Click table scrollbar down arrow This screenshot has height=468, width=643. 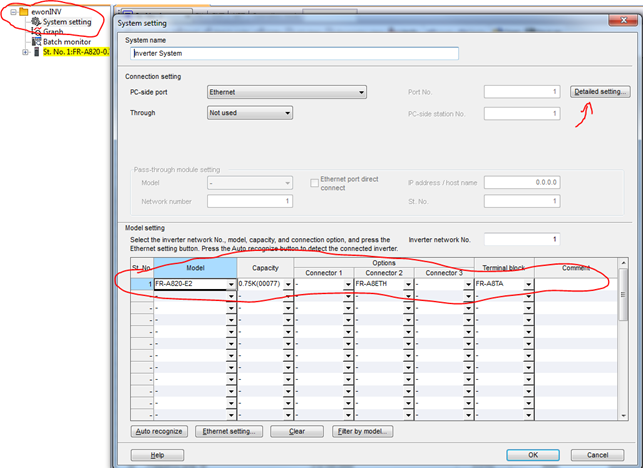623,415
